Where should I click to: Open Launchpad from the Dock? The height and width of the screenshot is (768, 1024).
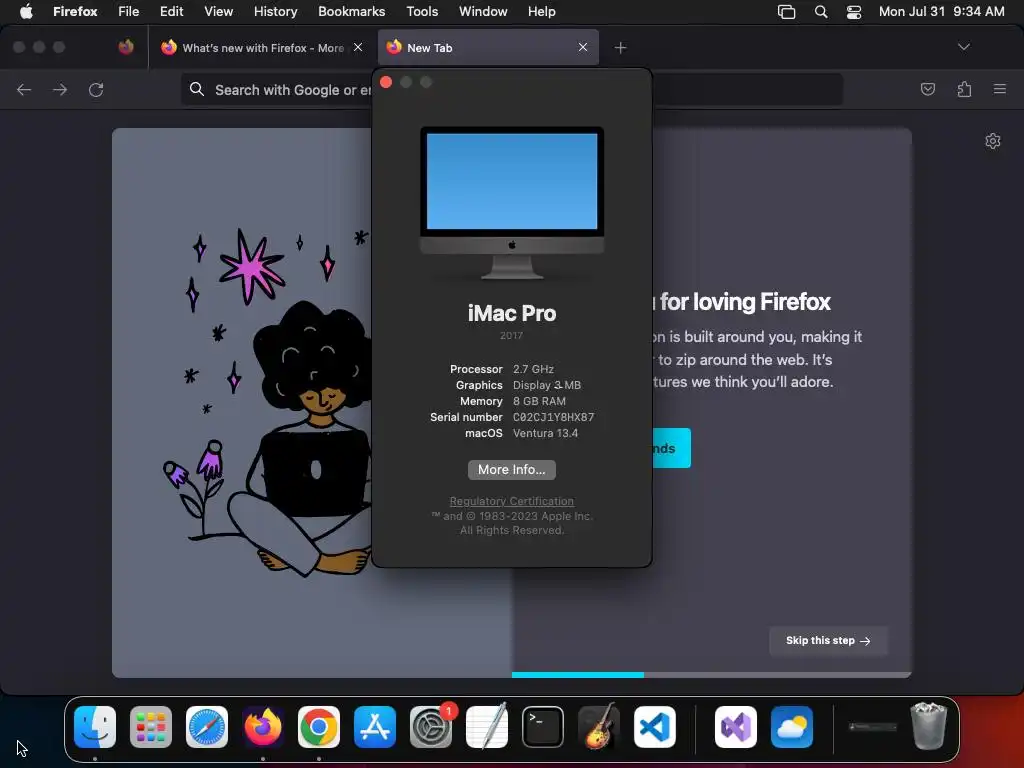click(151, 727)
